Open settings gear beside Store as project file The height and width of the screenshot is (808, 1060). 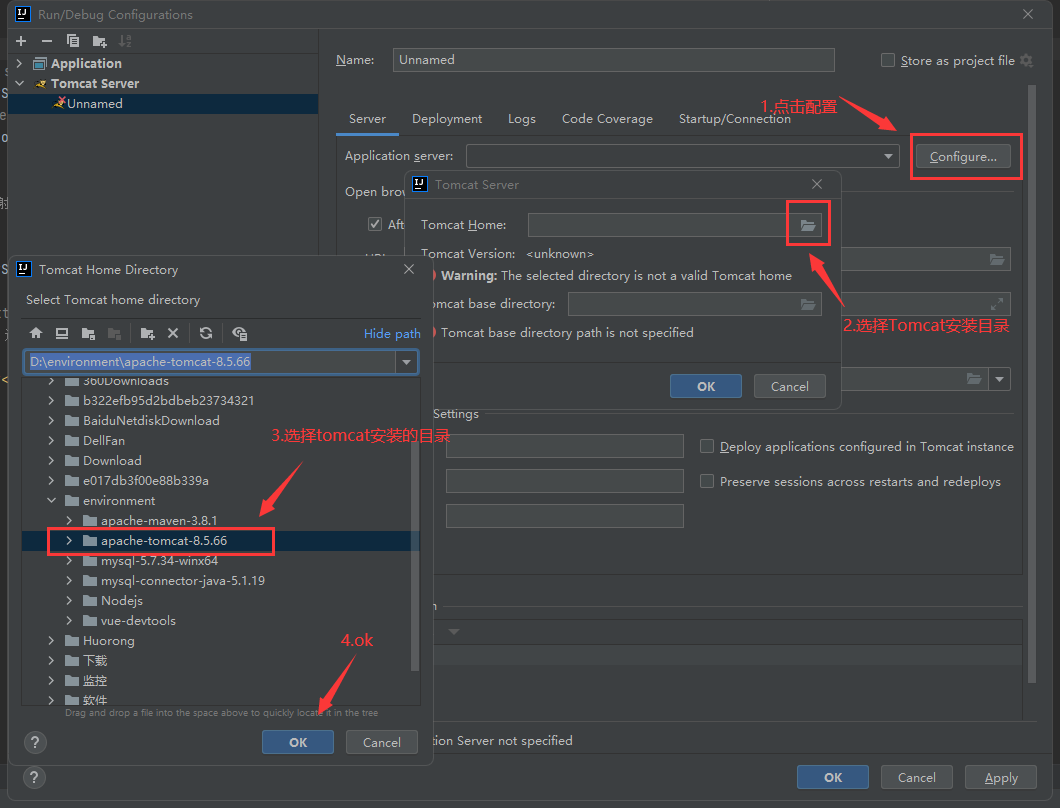(x=1026, y=60)
